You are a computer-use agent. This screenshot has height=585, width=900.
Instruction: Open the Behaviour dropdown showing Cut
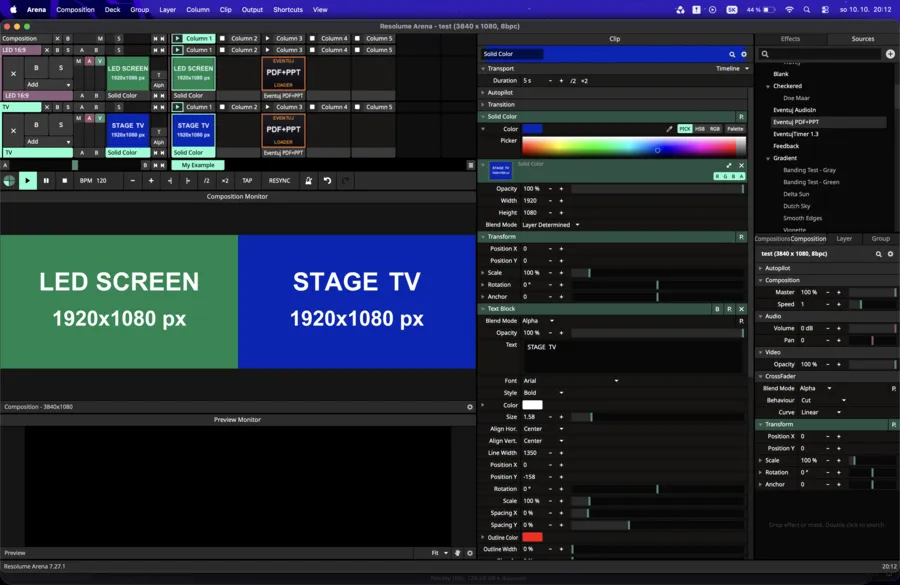[823, 400]
